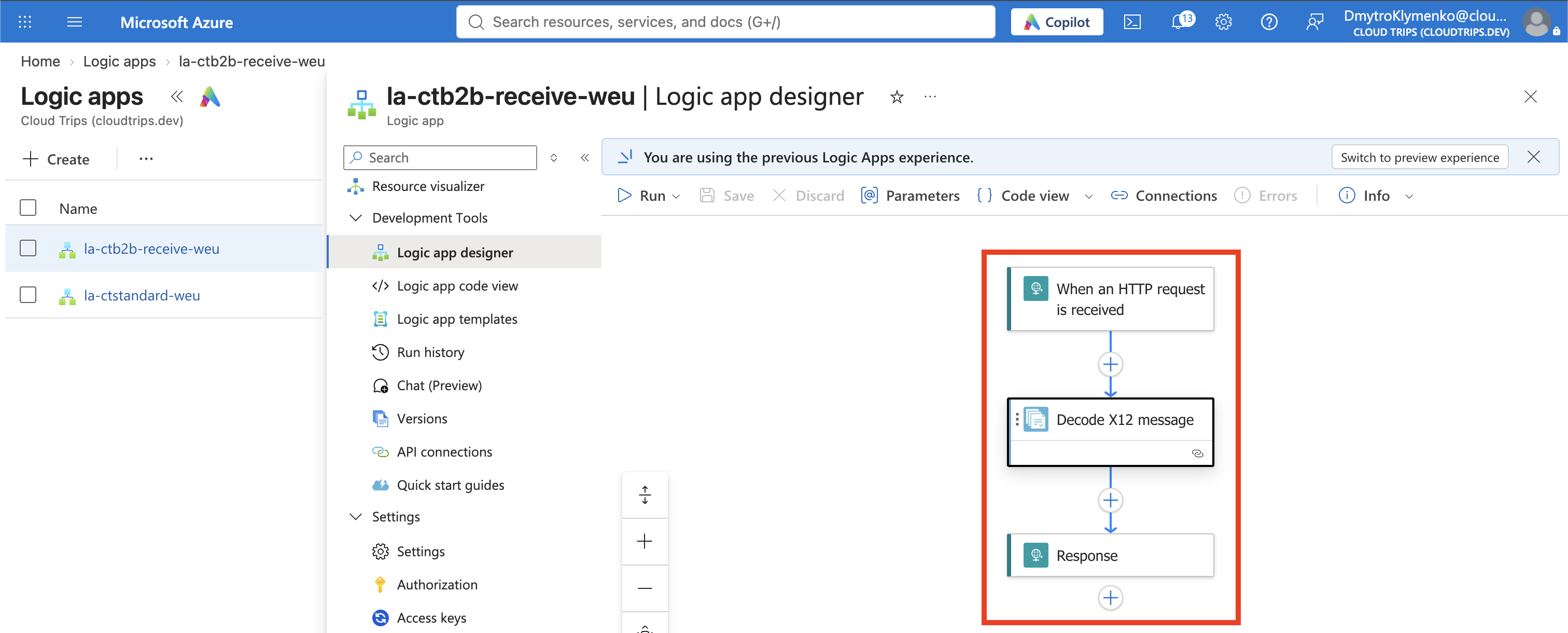Open Resource visualizer
1568x633 pixels.
[428, 186]
